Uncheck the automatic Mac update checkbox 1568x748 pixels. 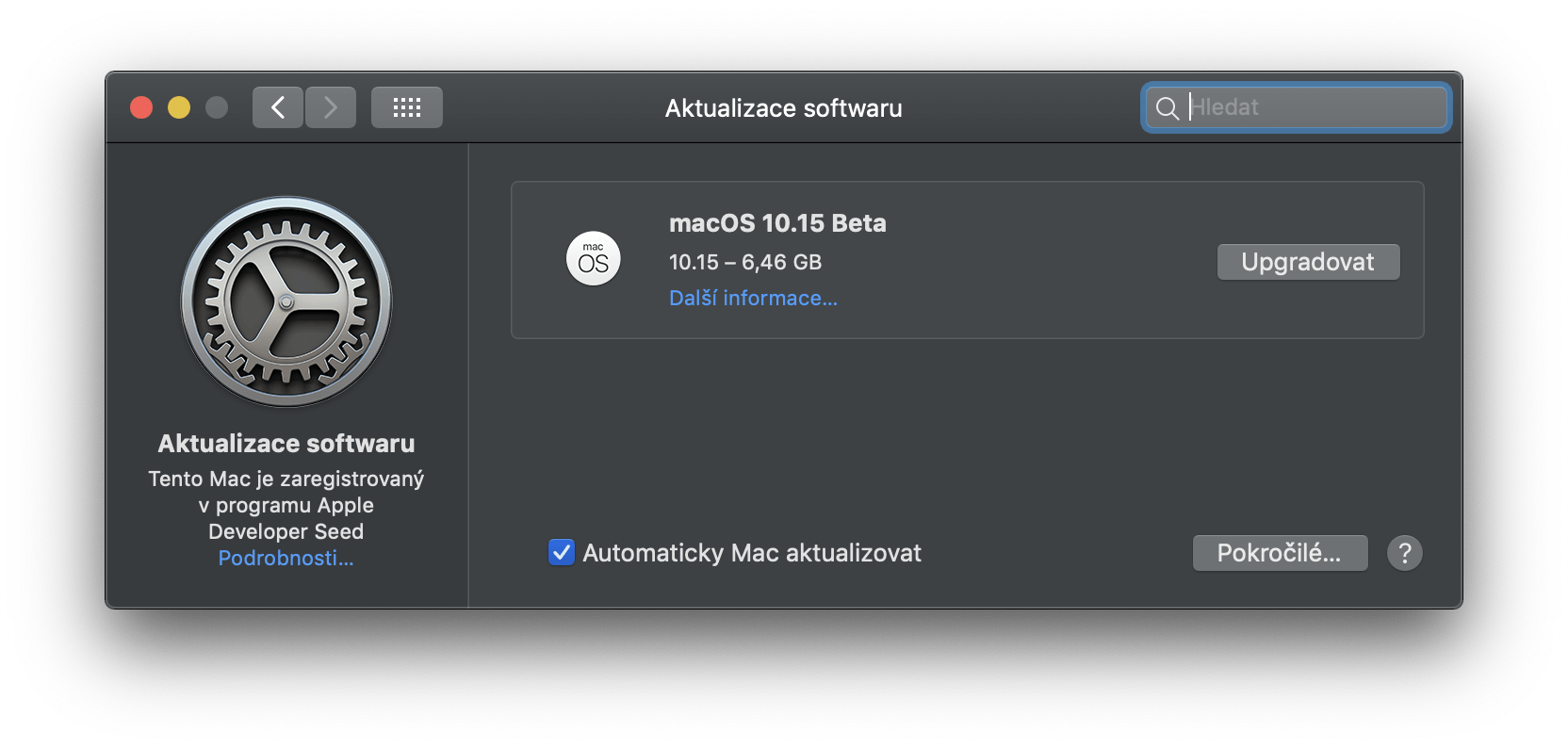click(x=562, y=552)
